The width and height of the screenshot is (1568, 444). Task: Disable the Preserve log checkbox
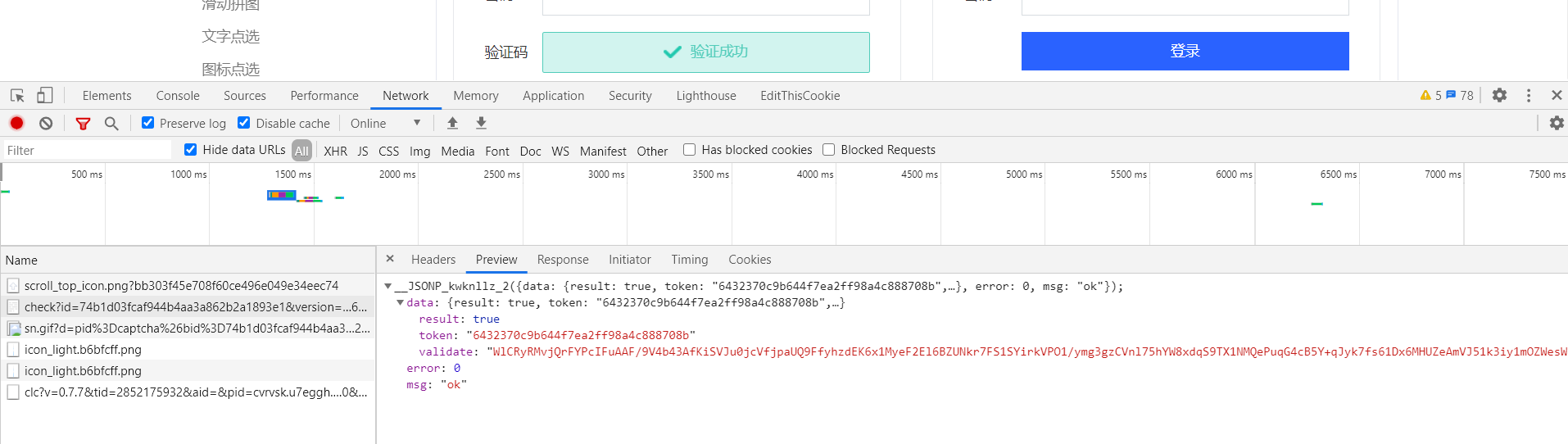pos(147,123)
